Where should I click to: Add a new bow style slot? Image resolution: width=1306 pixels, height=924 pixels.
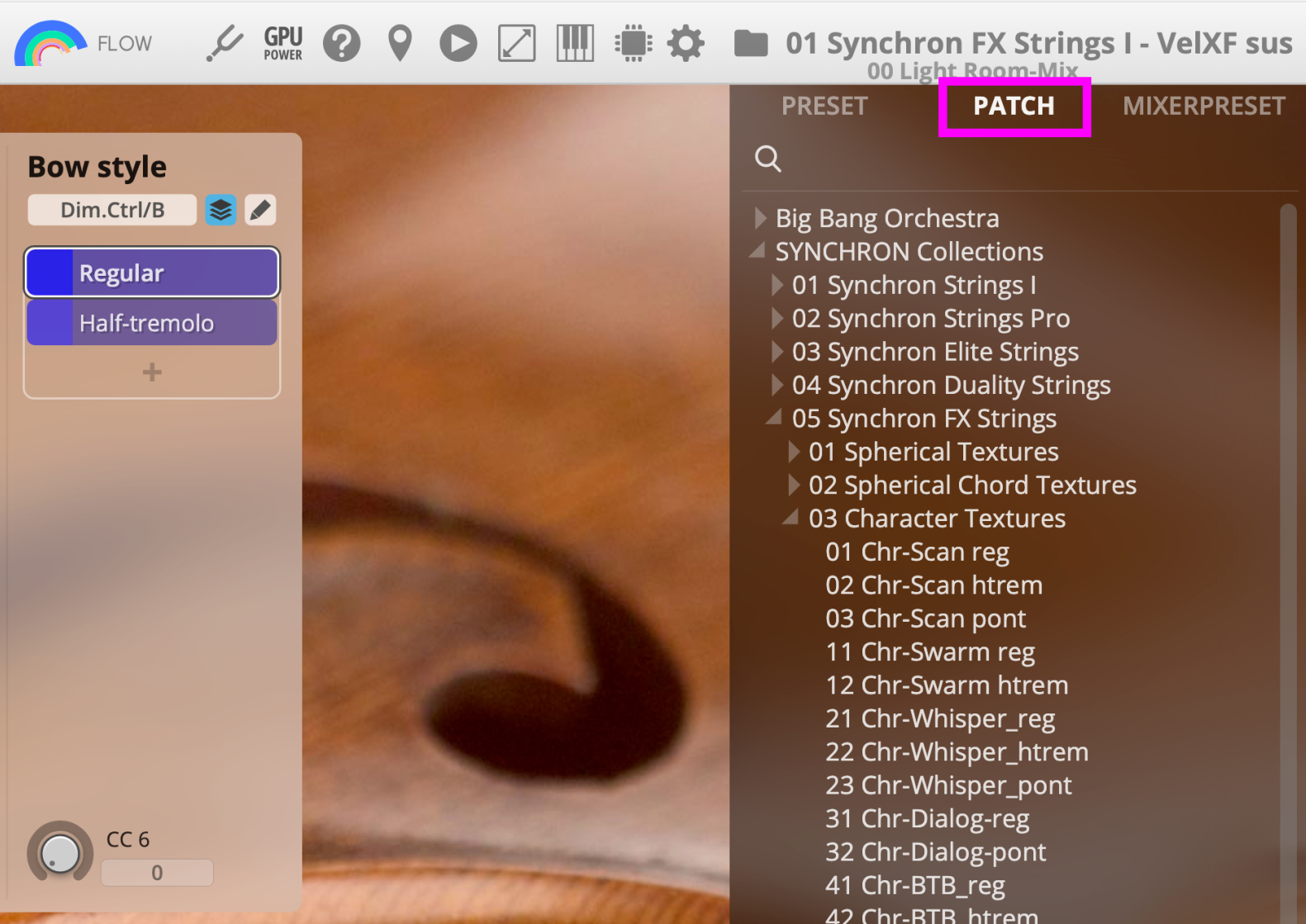click(152, 372)
